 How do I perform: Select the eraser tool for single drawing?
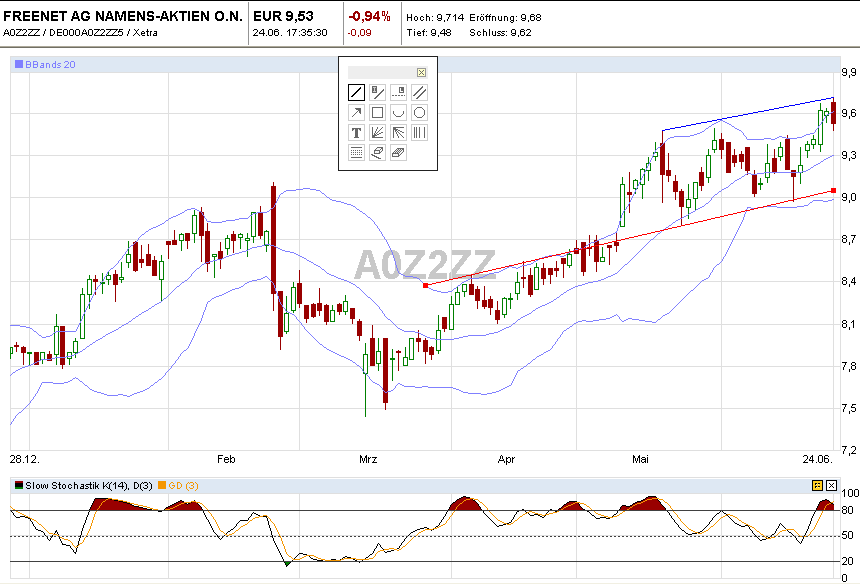[x=377, y=152]
